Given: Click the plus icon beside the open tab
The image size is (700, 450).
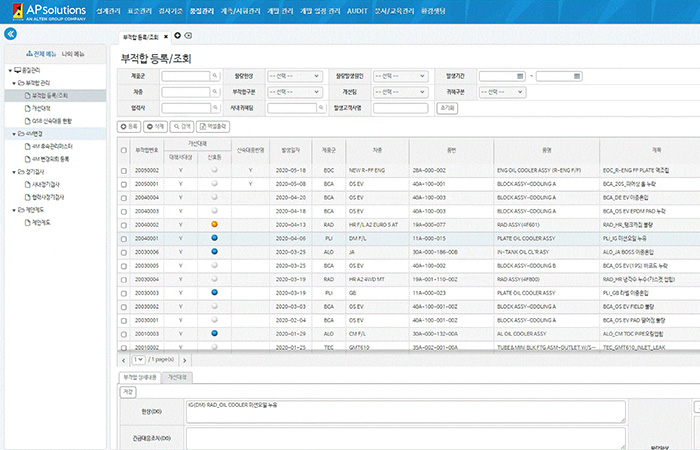Looking at the screenshot, I should (x=177, y=36).
